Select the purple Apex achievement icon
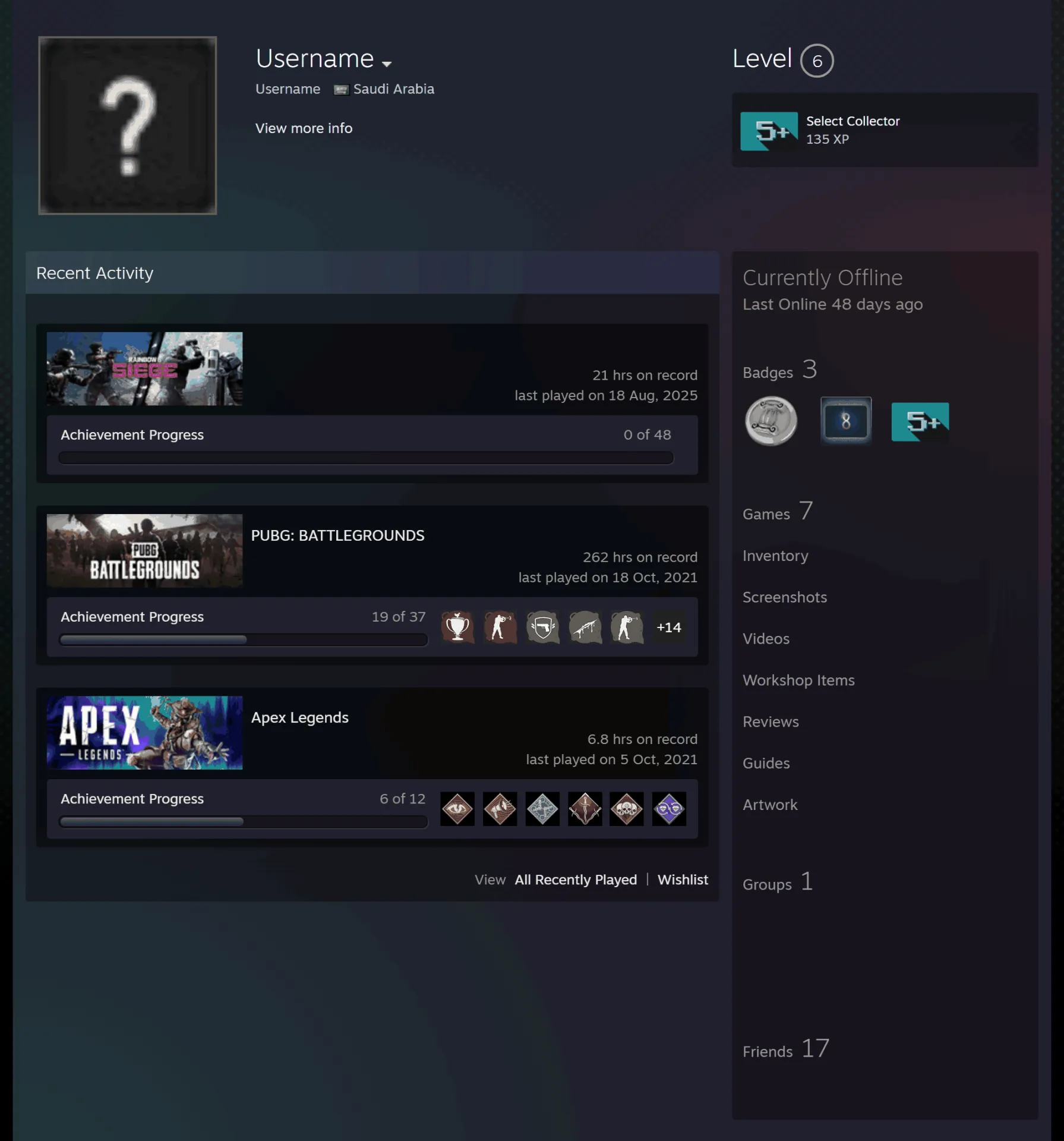 pos(669,809)
